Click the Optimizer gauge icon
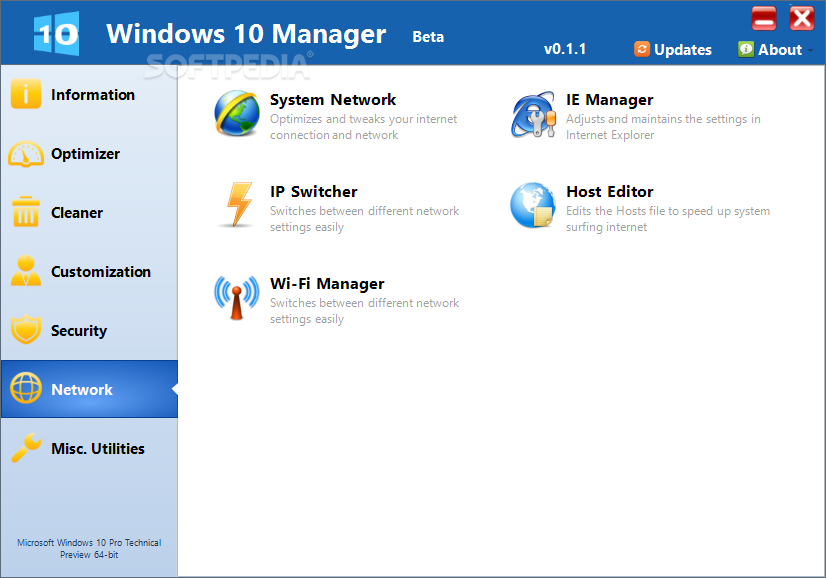 pos(26,154)
